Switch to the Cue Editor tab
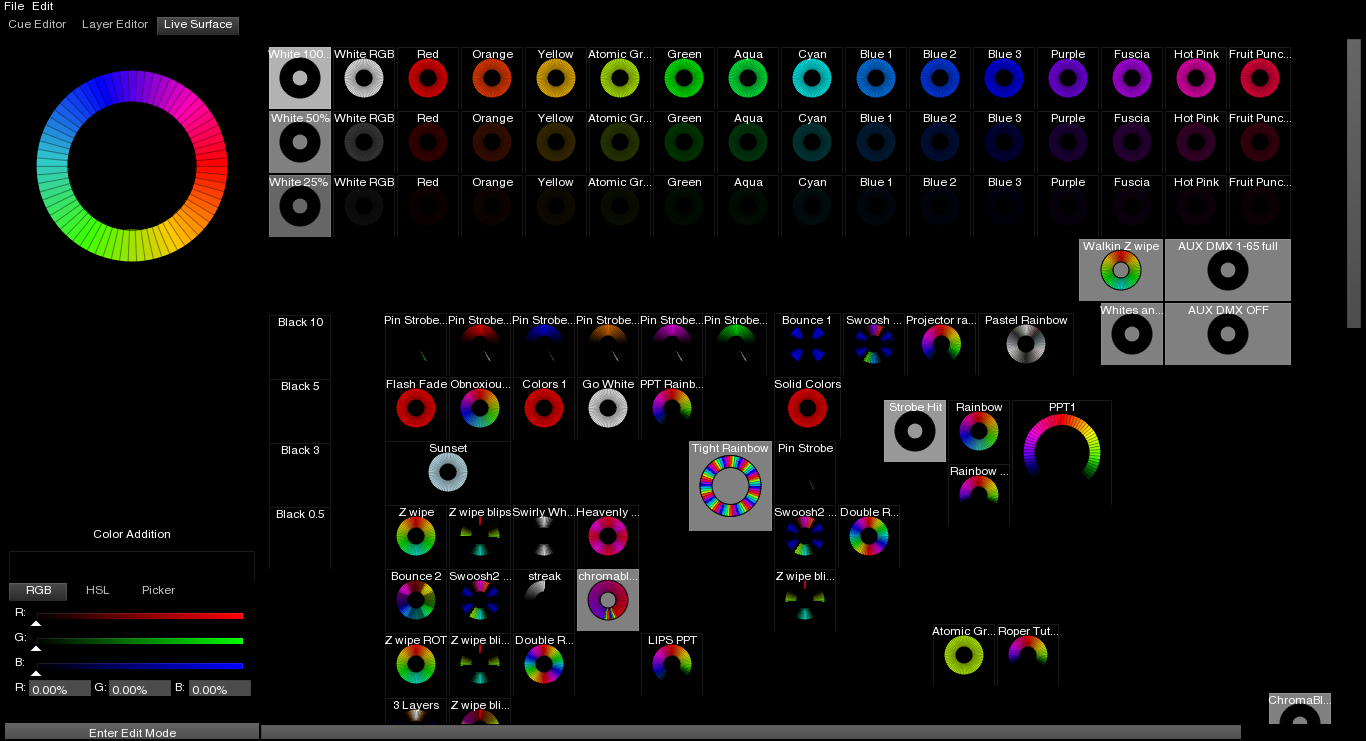1366x741 pixels. click(x=37, y=24)
